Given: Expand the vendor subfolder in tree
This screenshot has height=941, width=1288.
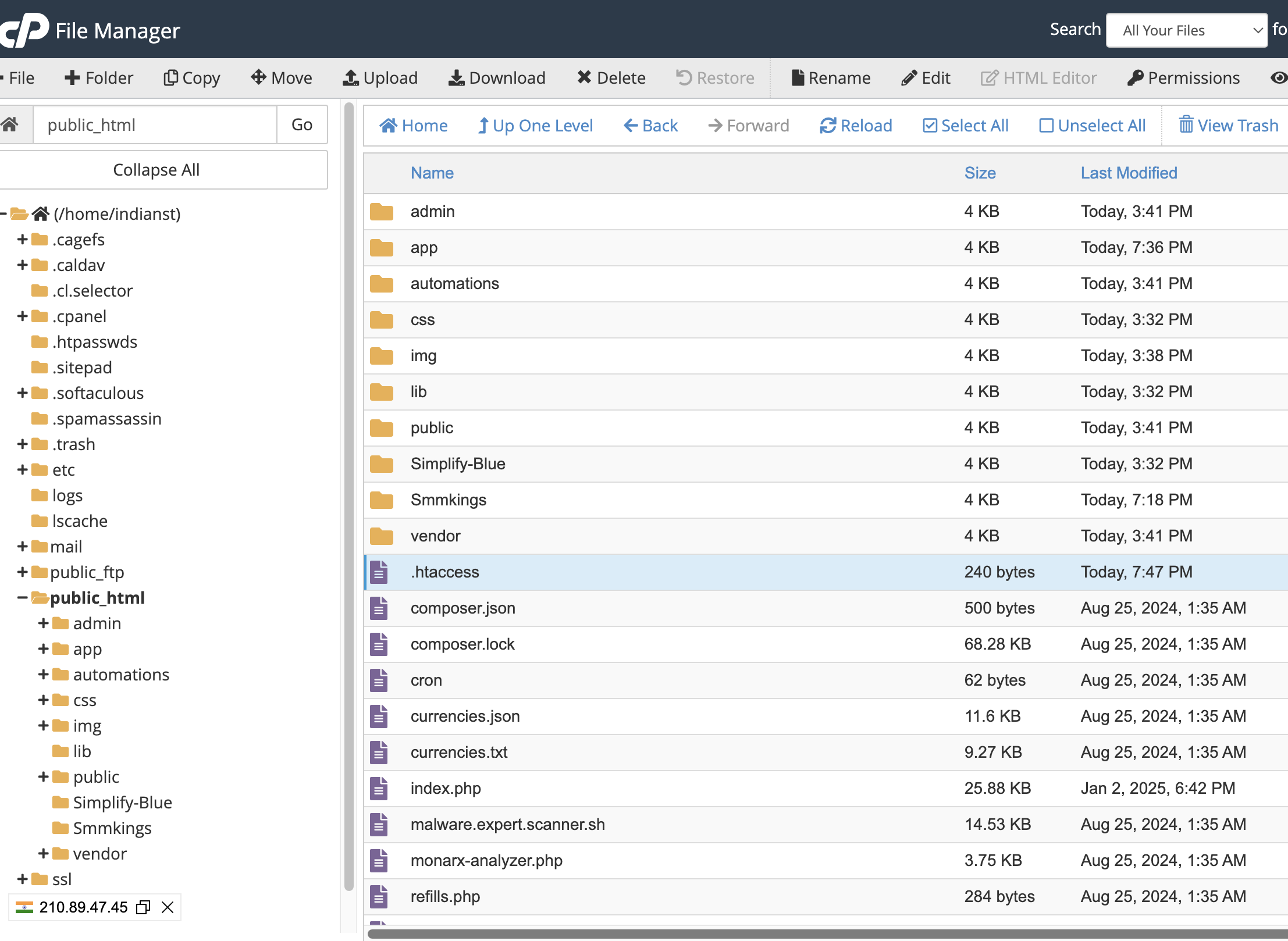Looking at the screenshot, I should pos(43,854).
